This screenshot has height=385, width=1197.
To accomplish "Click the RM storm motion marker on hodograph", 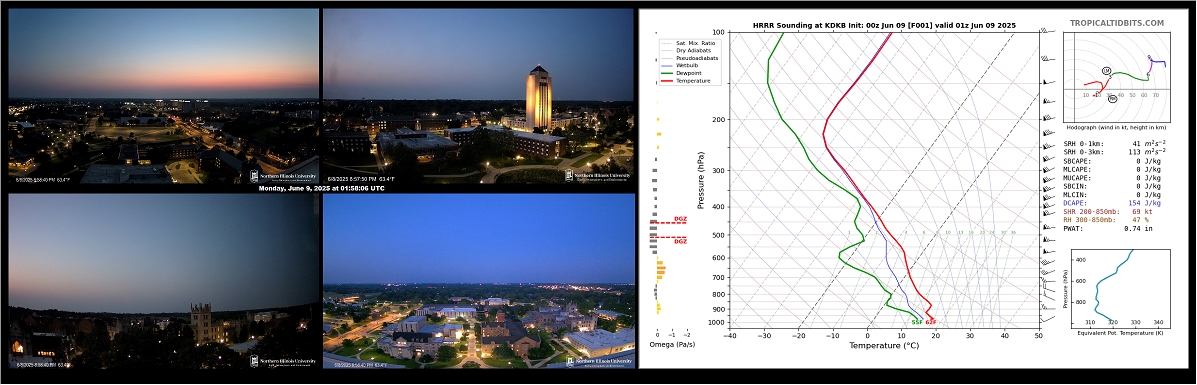I will (1112, 99).
